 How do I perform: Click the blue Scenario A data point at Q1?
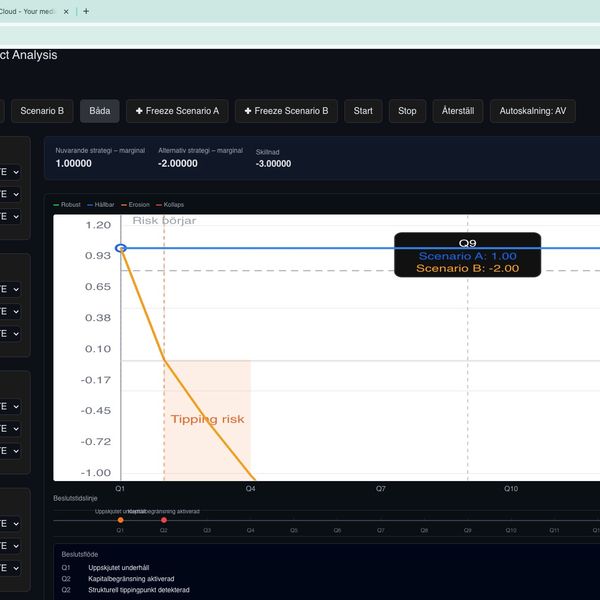(x=120, y=248)
